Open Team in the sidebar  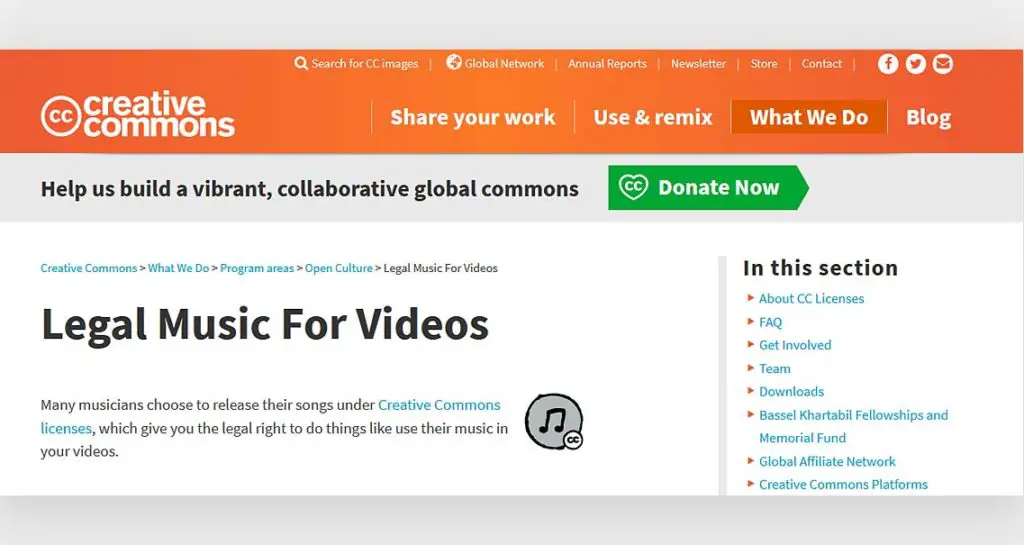(x=775, y=369)
